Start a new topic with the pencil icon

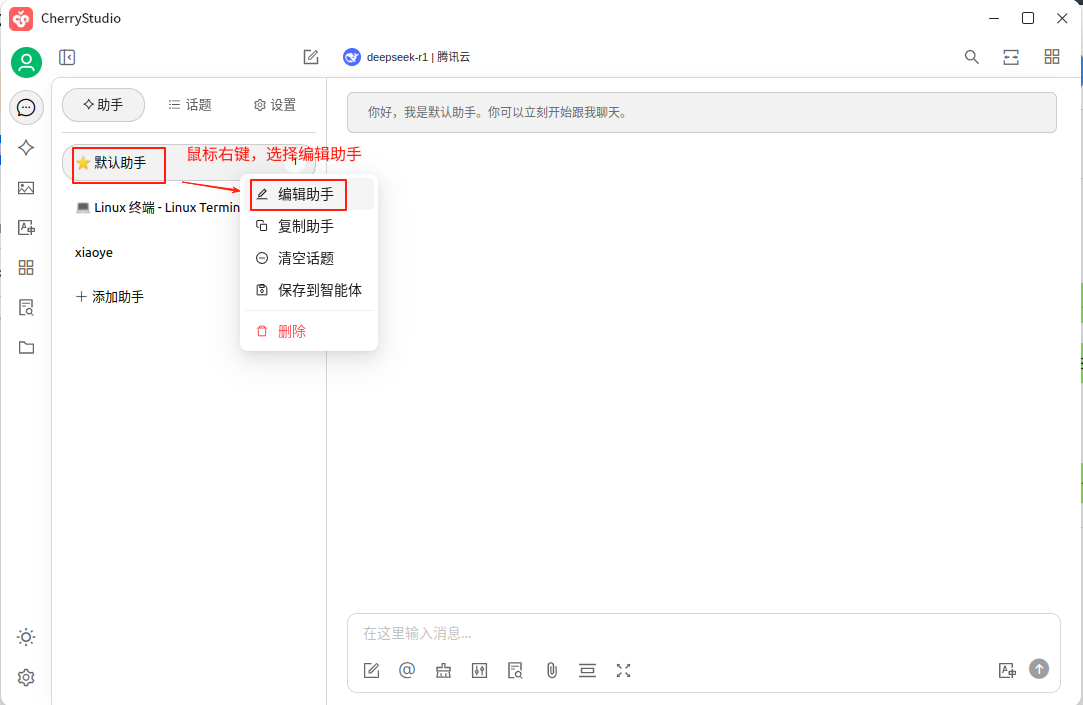[309, 57]
